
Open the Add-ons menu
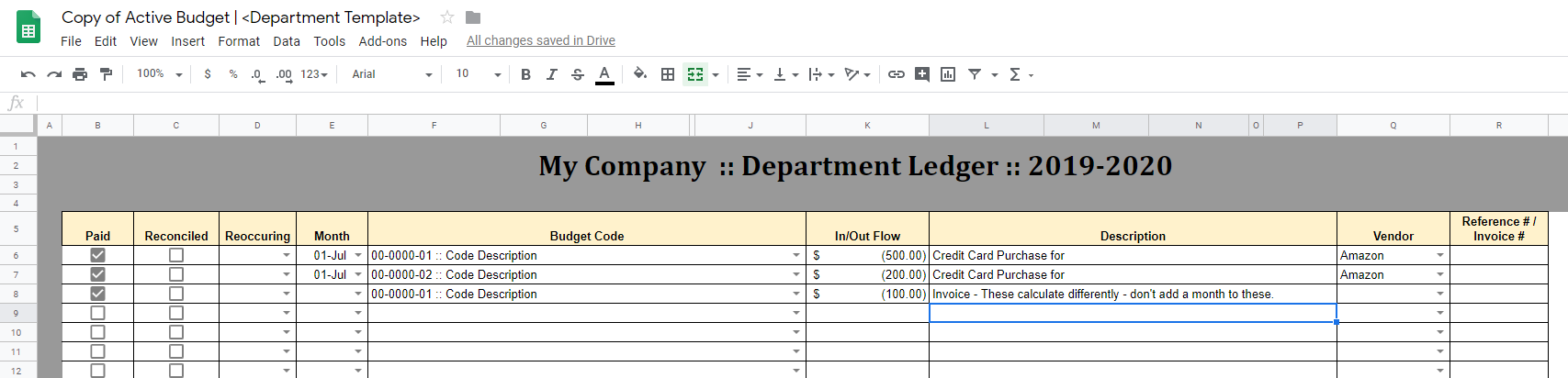tap(382, 41)
